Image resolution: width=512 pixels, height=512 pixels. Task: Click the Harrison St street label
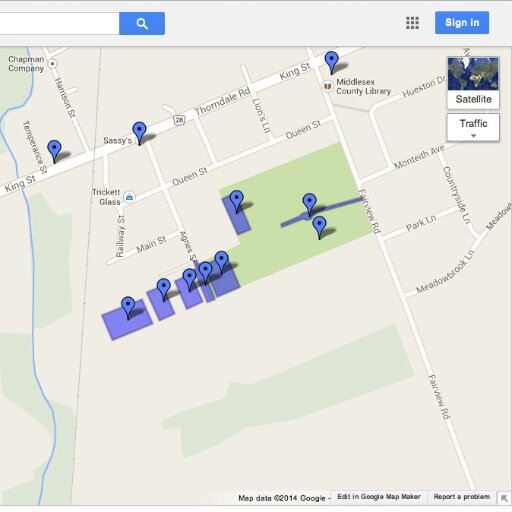point(65,97)
